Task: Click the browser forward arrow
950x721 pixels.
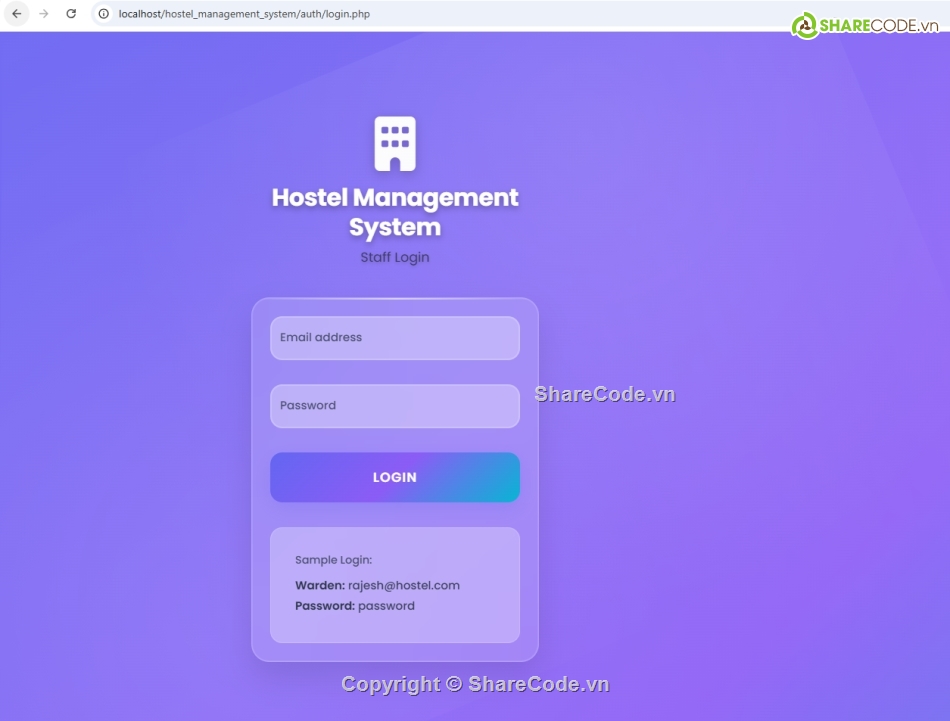Action: 43,14
